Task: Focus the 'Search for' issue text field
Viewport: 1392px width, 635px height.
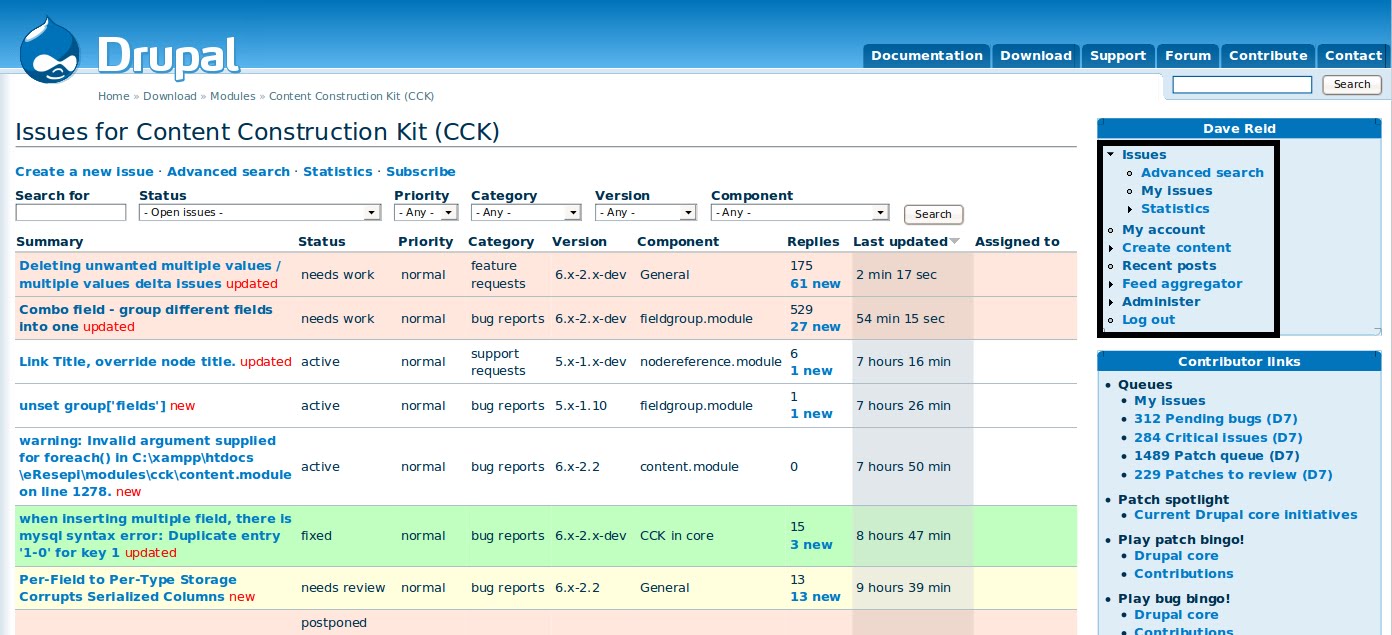Action: pos(71,212)
